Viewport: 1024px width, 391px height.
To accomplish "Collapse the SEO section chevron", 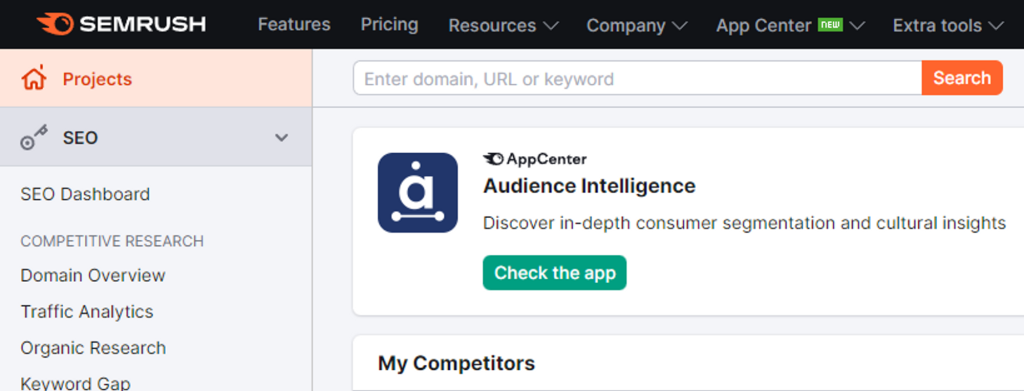I will [x=281, y=138].
